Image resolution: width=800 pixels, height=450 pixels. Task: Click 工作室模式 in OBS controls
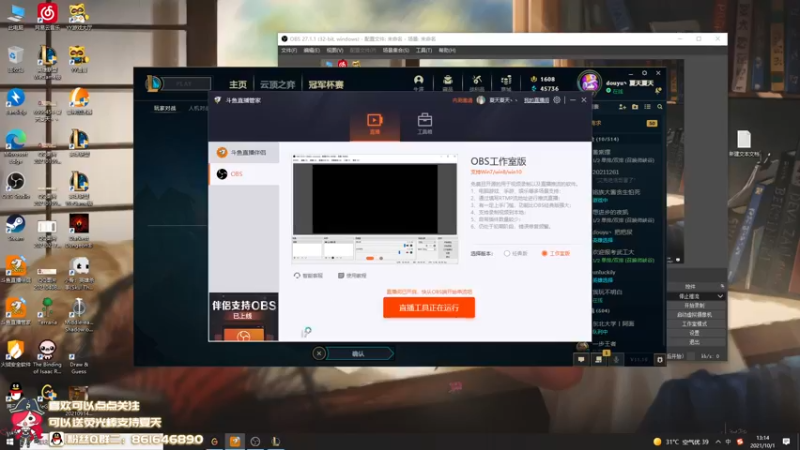(694, 324)
